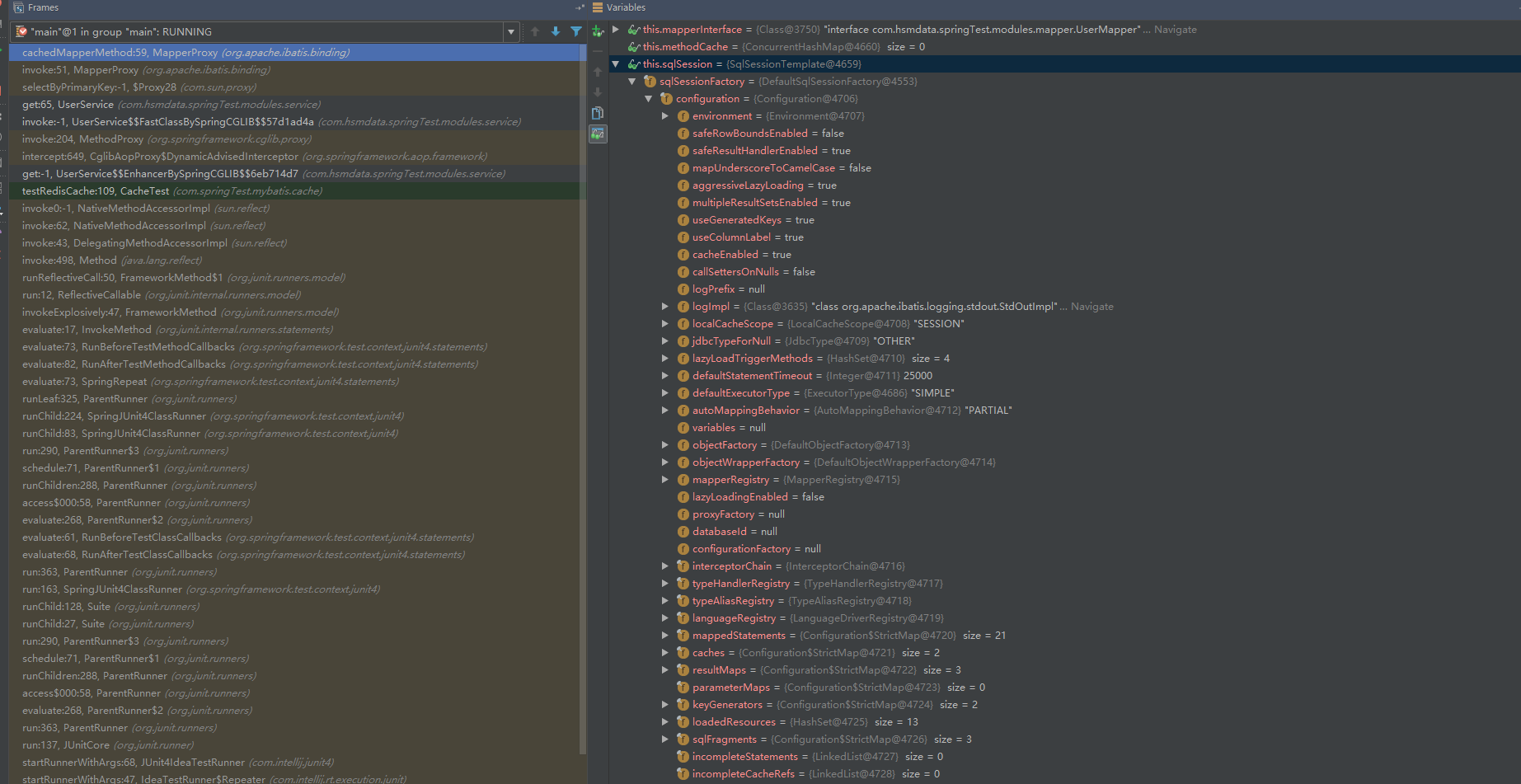Open the Frames tab
The height and width of the screenshot is (784, 1521).
point(43,7)
